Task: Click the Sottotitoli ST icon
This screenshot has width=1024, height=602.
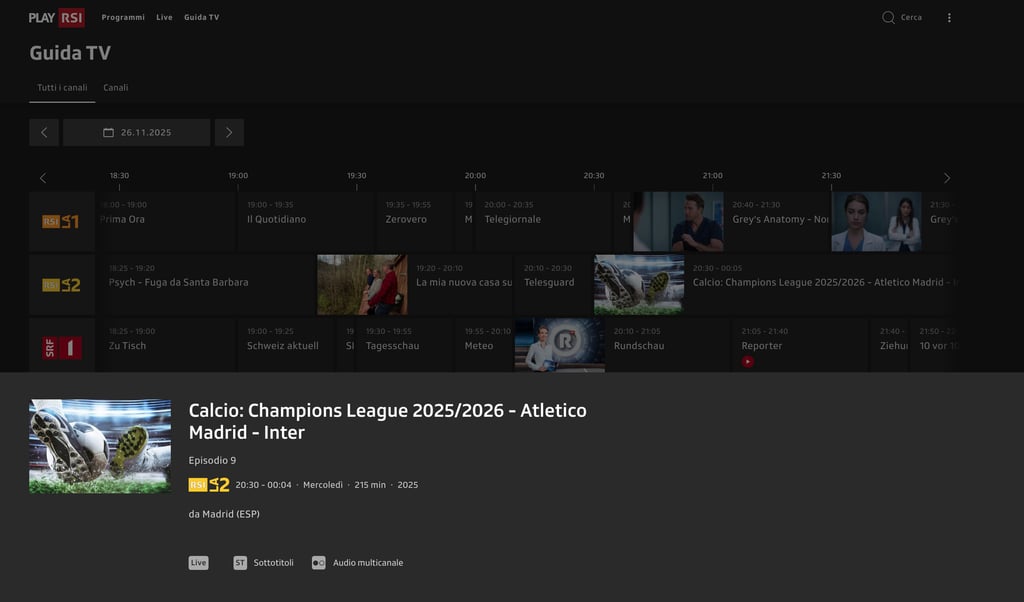Action: pos(240,563)
